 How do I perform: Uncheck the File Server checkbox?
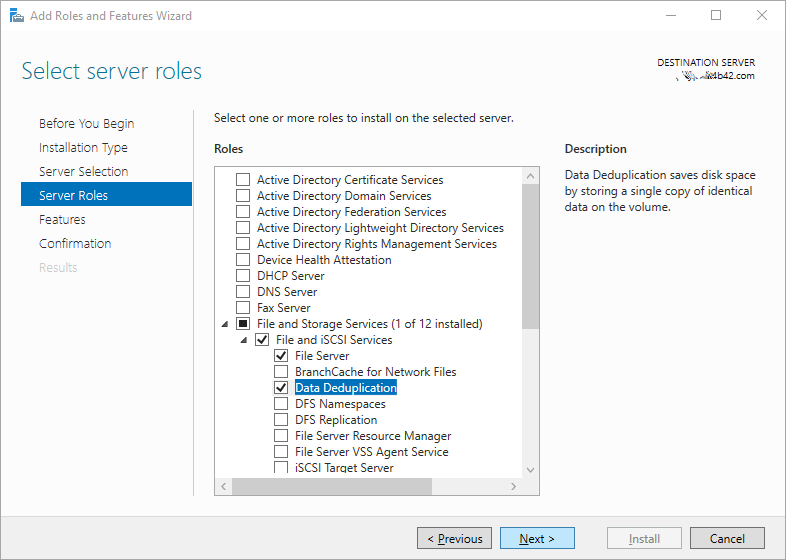click(281, 356)
